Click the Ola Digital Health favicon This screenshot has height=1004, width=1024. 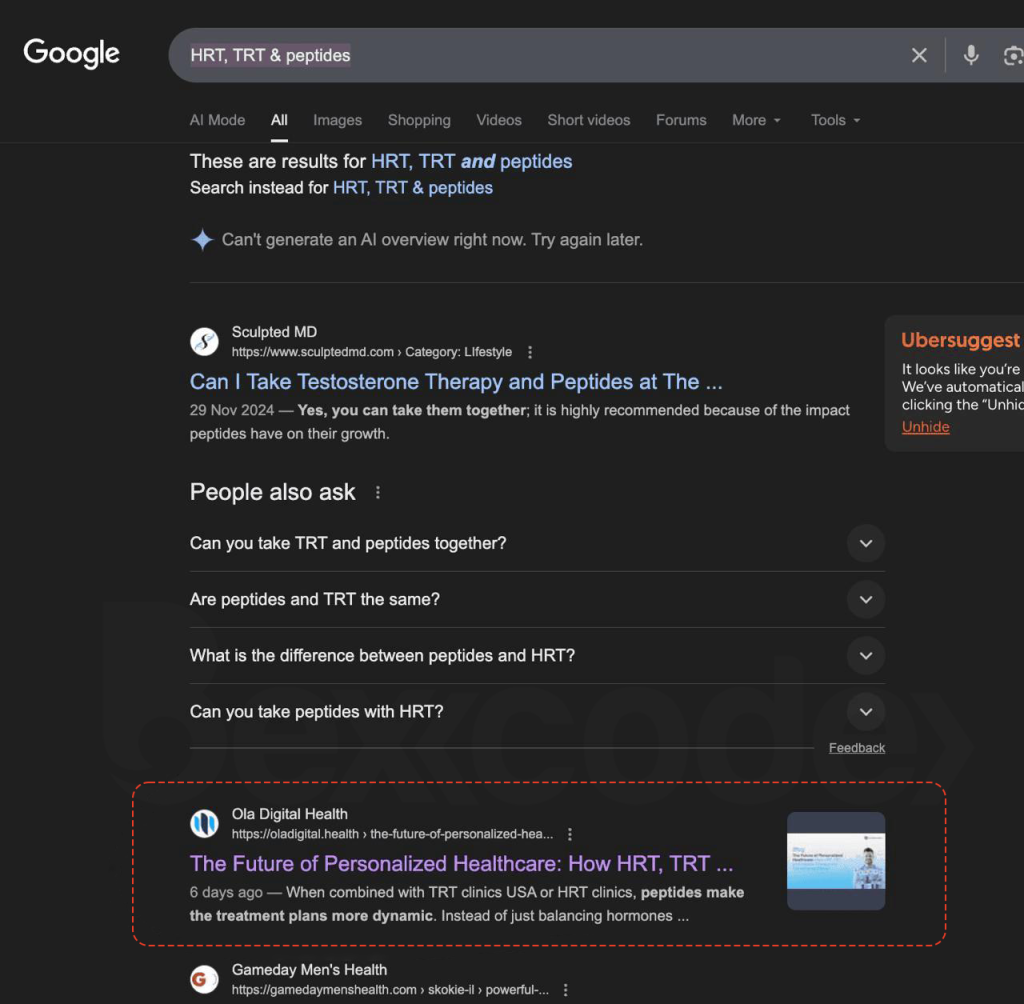coord(204,824)
